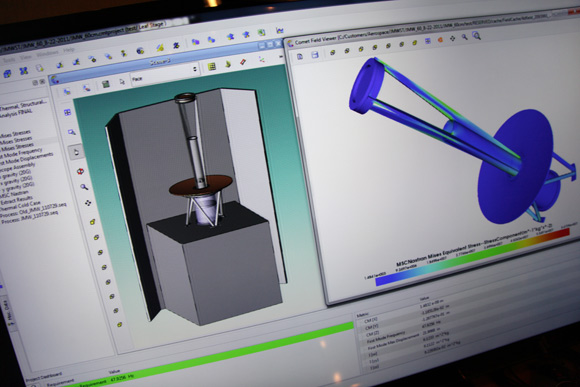The image size is (580, 387).
Task: Open the Windows menu
Action: tap(47, 54)
